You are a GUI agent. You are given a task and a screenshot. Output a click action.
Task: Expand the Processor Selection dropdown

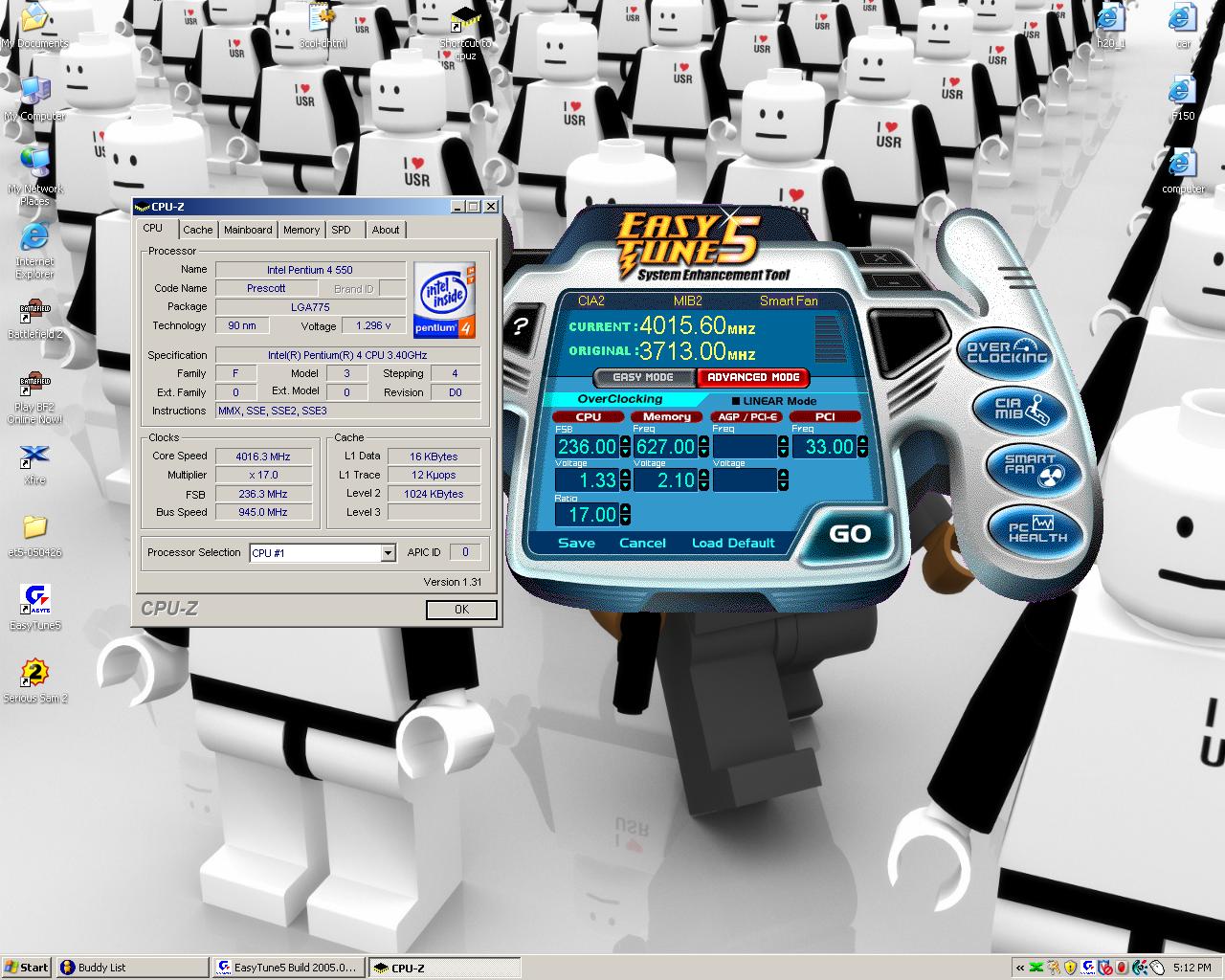click(x=388, y=553)
